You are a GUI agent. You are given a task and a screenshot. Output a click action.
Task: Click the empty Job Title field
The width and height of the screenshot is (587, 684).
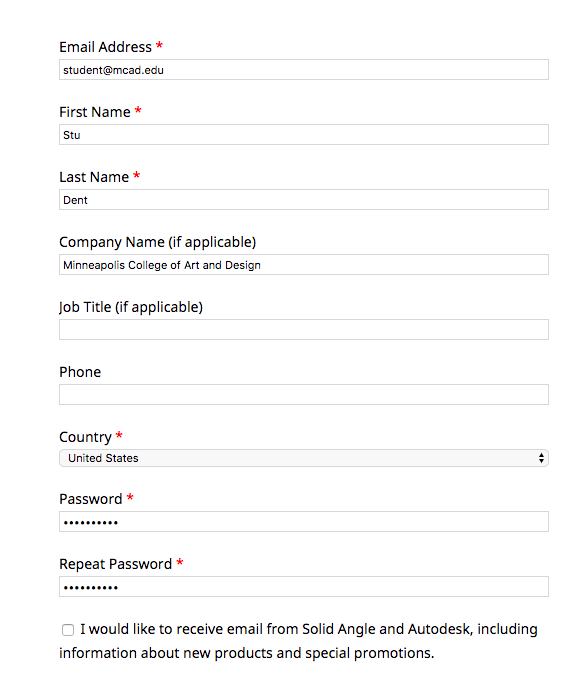[304, 330]
